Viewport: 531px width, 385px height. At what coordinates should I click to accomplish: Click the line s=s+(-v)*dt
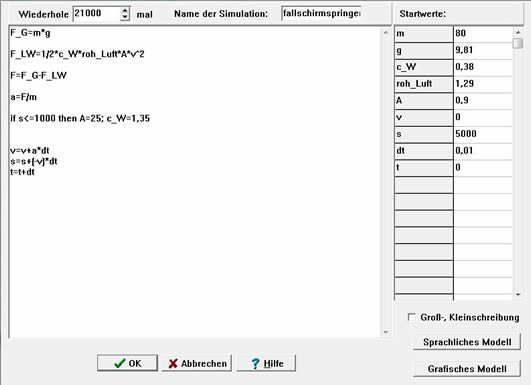tap(34, 161)
